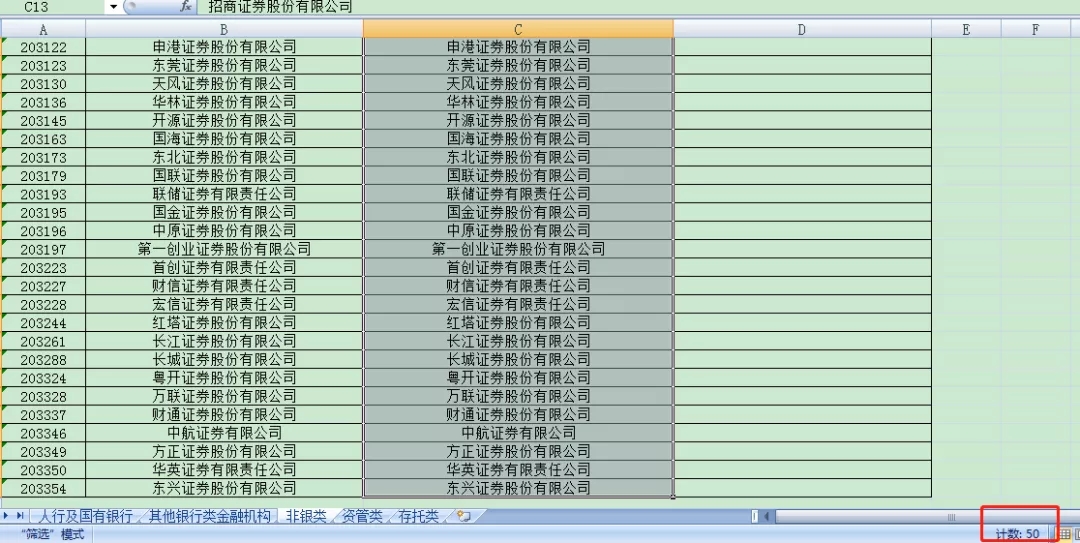The width and height of the screenshot is (1080, 543).
Task: Click 宏信证券有限责任公司 in column C
Action: click(x=518, y=304)
